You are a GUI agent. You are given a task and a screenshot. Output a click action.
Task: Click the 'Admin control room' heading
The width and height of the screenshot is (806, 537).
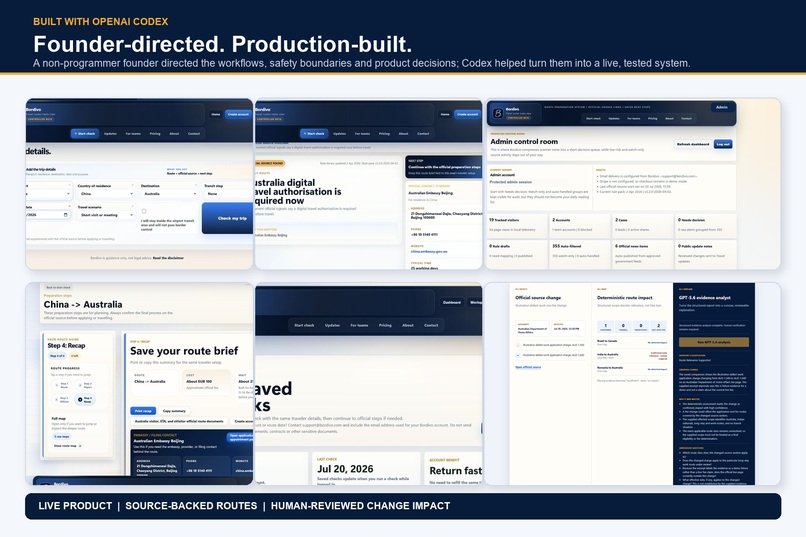[x=524, y=141]
